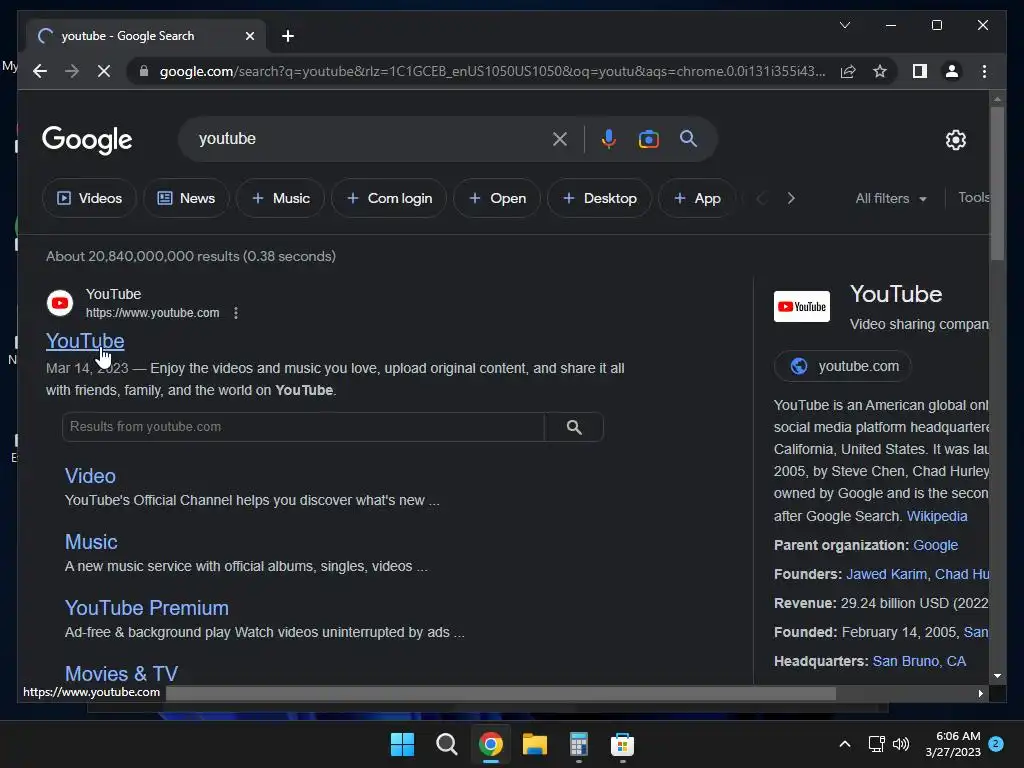Open Google parent organization link
The height and width of the screenshot is (768, 1024).
pyautogui.click(x=935, y=545)
